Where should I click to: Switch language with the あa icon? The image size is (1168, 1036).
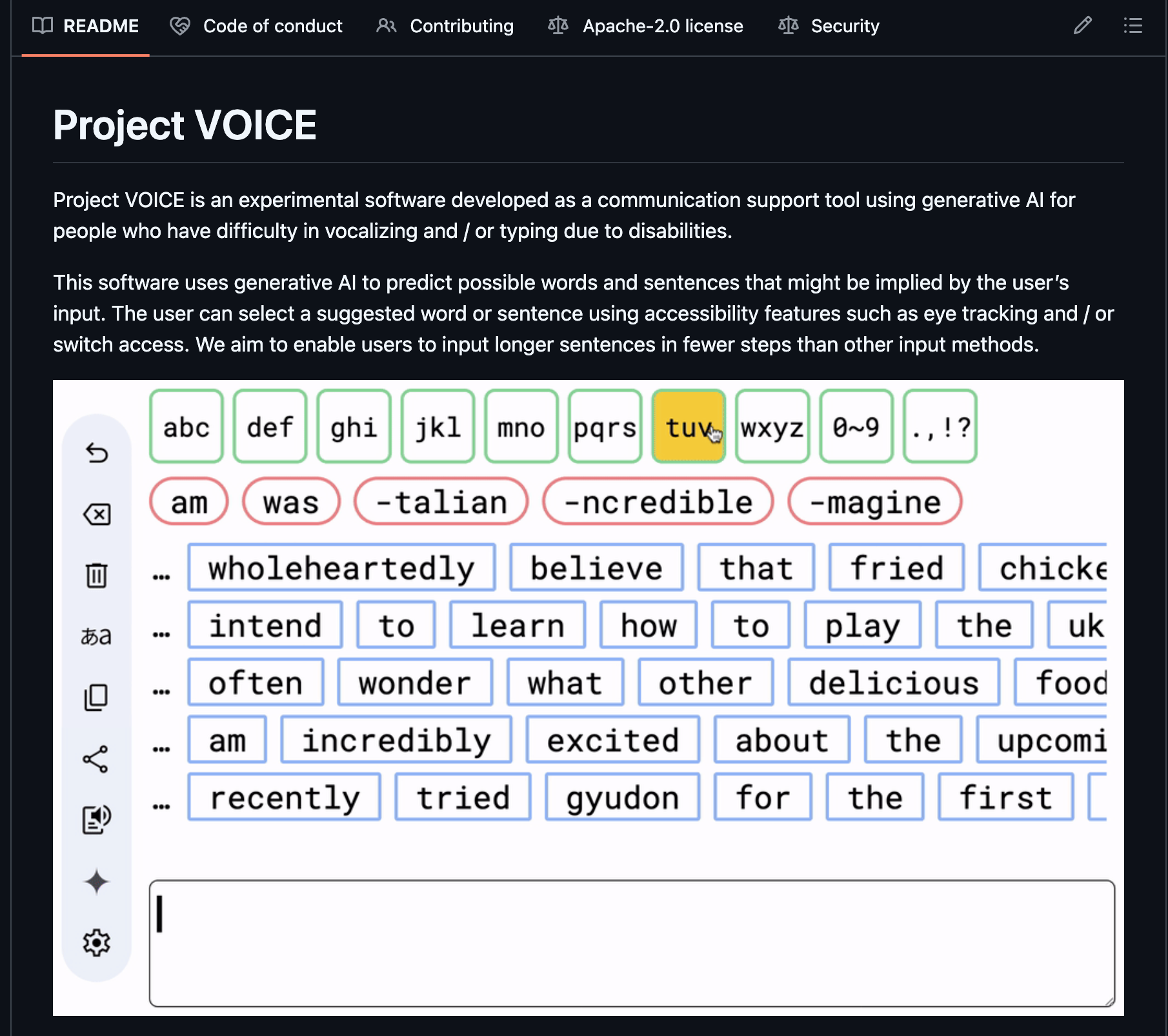96,636
